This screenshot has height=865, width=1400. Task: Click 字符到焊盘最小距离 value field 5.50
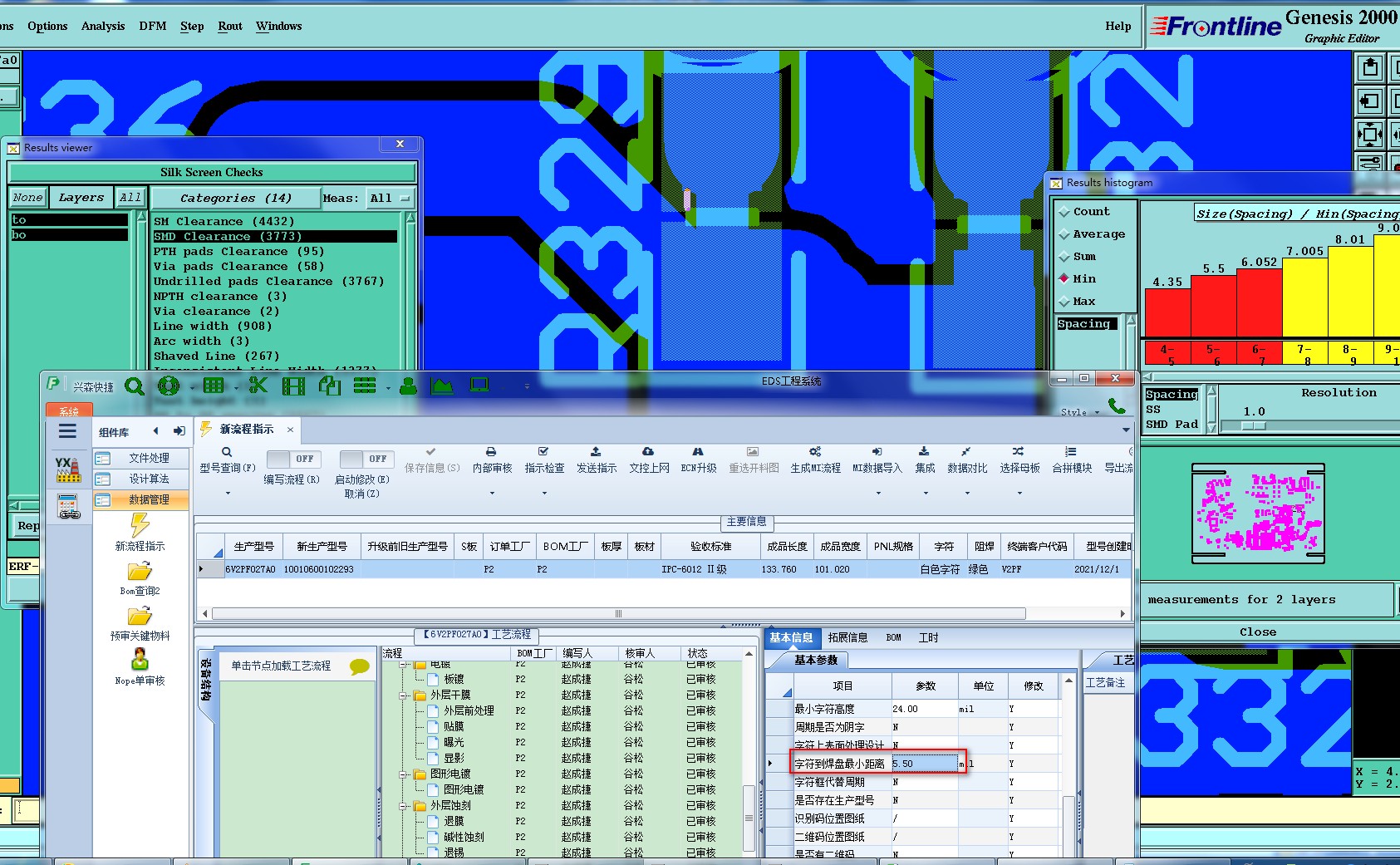(x=925, y=764)
